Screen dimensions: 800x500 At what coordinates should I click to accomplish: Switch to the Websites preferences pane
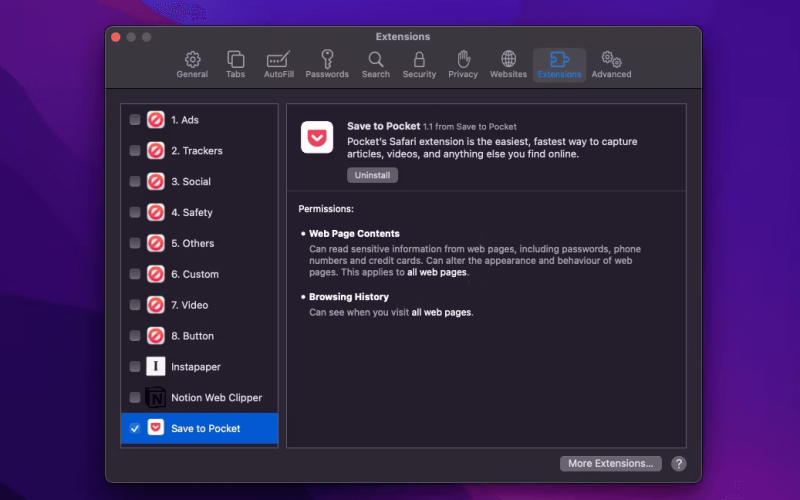coord(508,64)
